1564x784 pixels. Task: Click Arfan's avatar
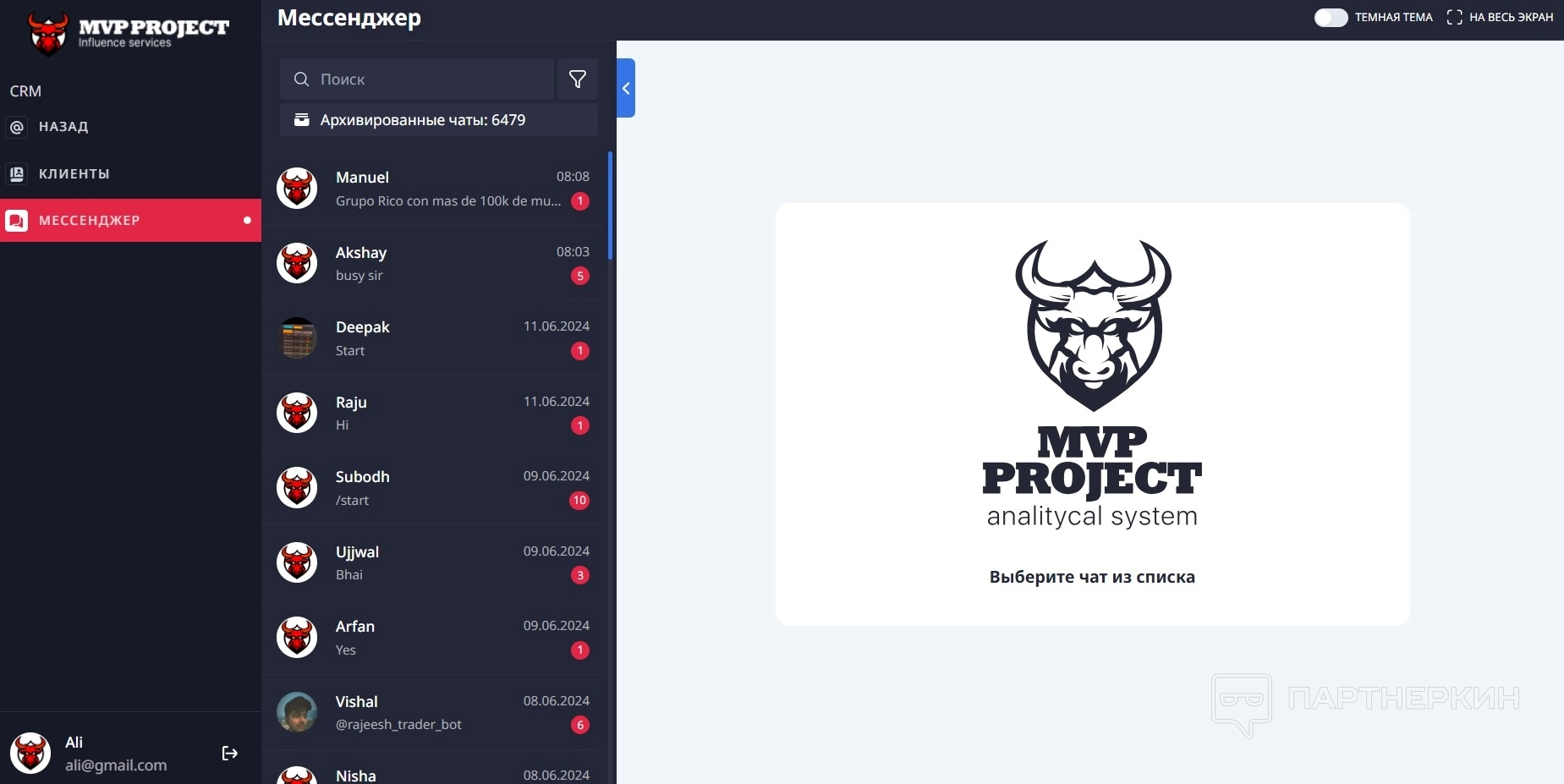coord(297,638)
